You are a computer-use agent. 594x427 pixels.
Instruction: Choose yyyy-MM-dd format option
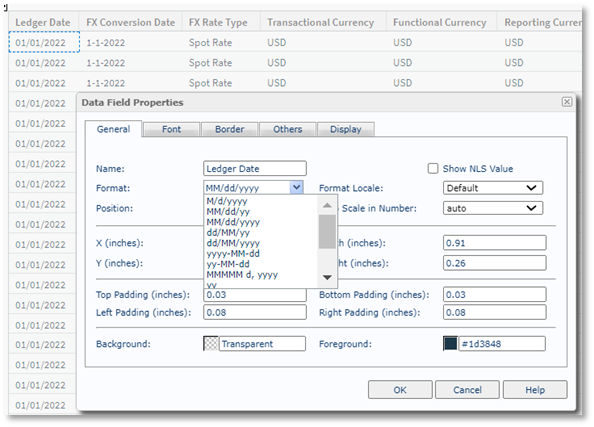[233, 253]
